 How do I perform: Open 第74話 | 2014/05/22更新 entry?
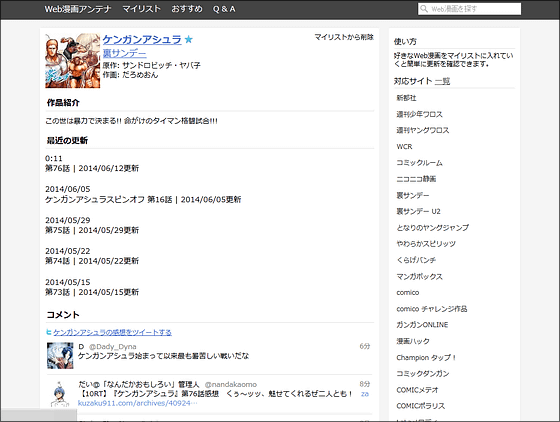[x=92, y=261]
